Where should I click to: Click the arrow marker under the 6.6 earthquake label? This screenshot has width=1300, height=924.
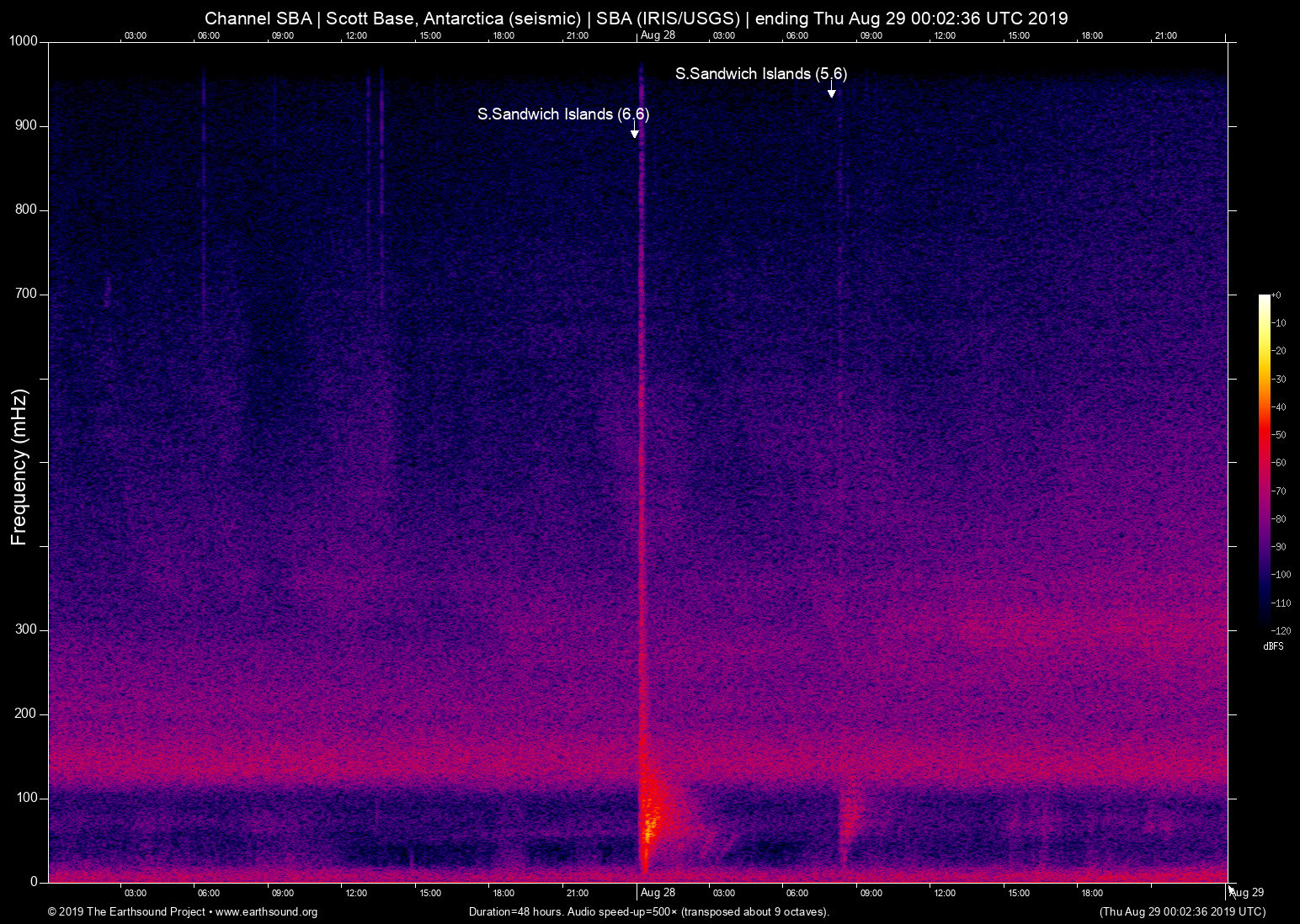click(x=635, y=133)
